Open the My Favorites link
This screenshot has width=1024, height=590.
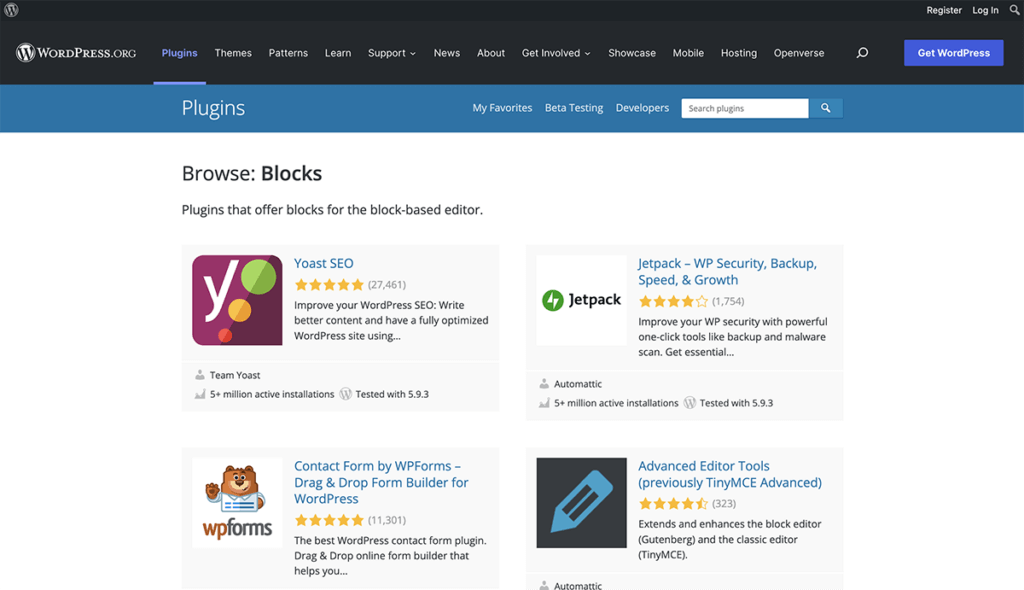502,108
